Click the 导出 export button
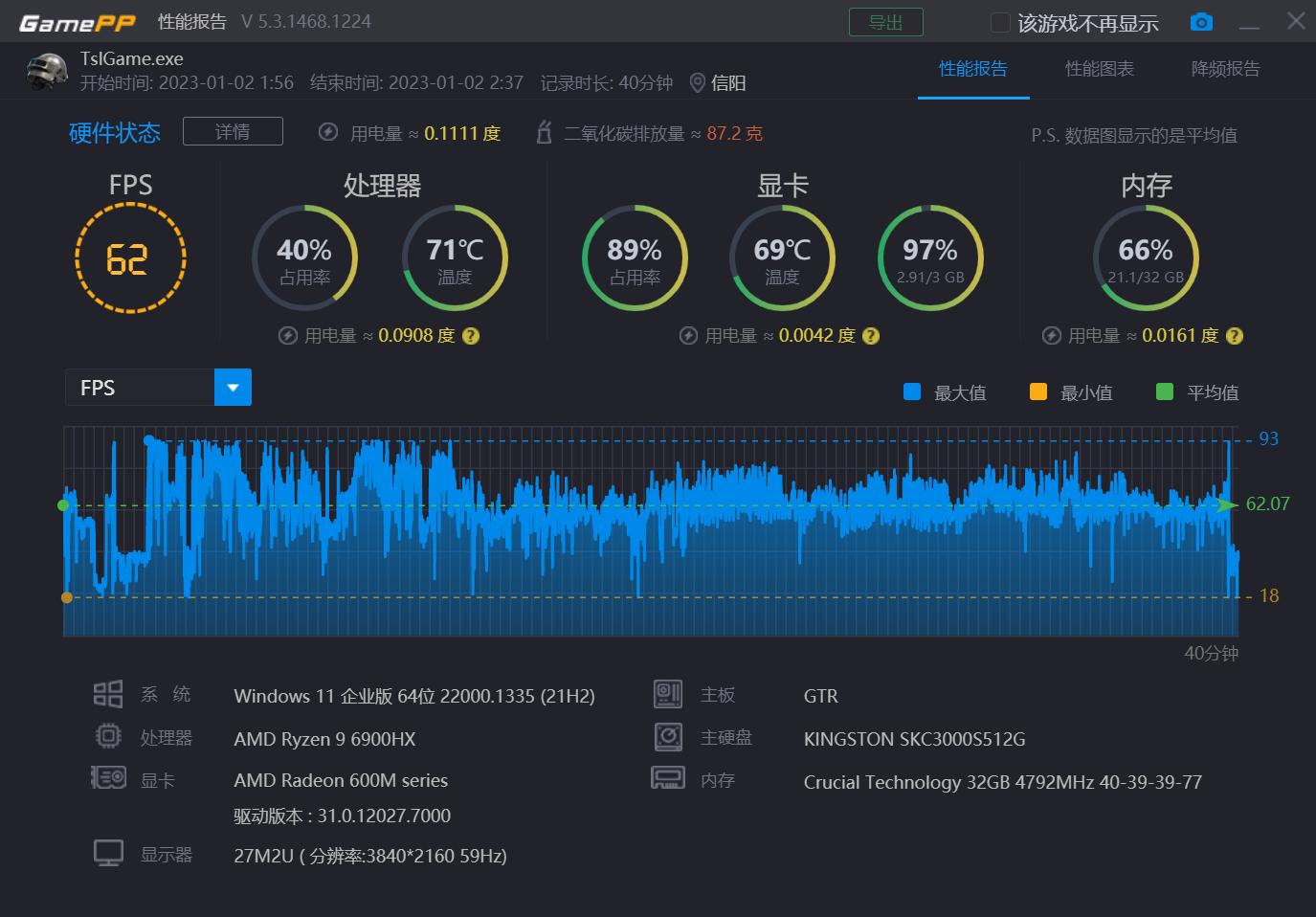Viewport: 1316px width, 917px height. coord(885,22)
